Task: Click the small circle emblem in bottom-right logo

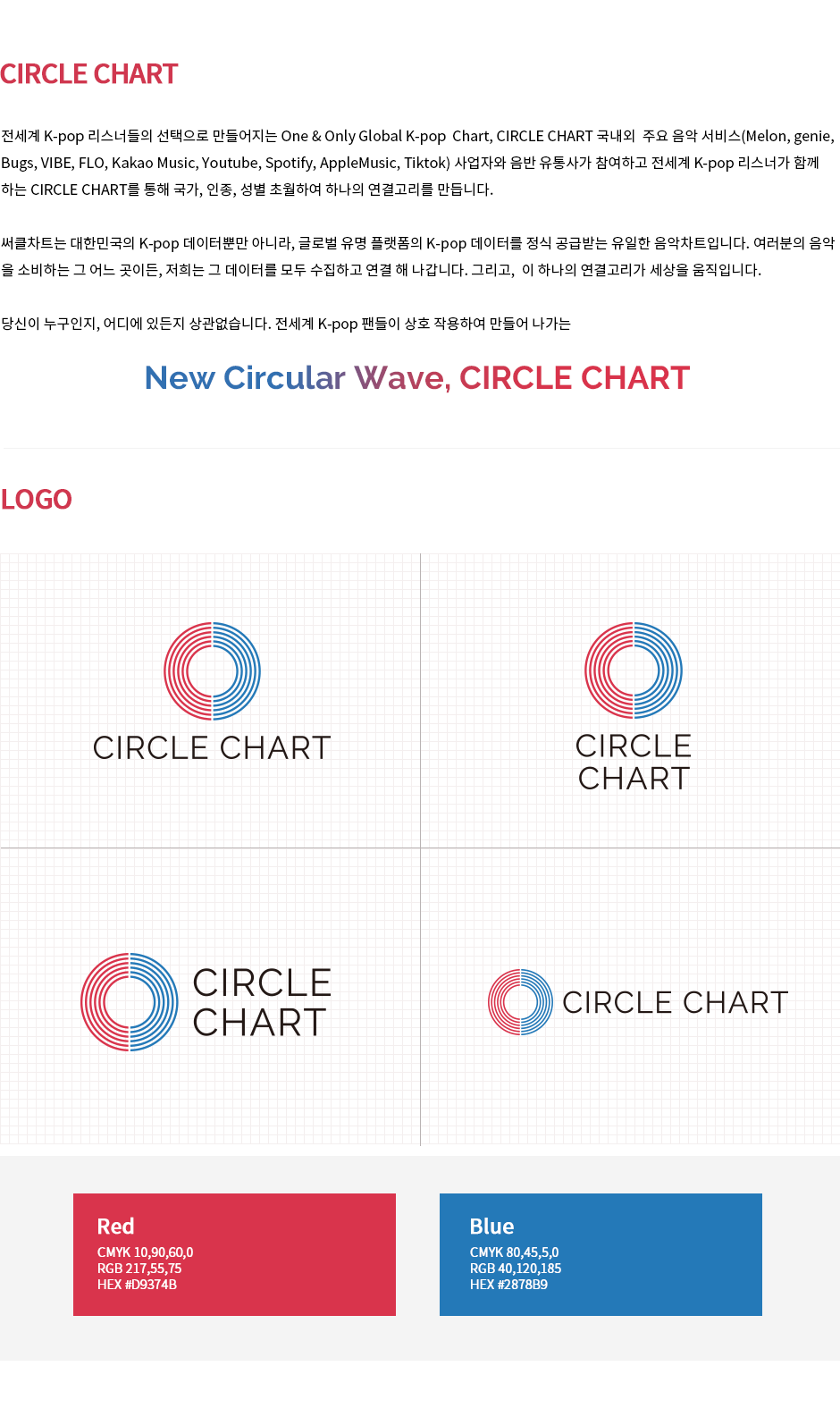Action: click(x=520, y=1002)
